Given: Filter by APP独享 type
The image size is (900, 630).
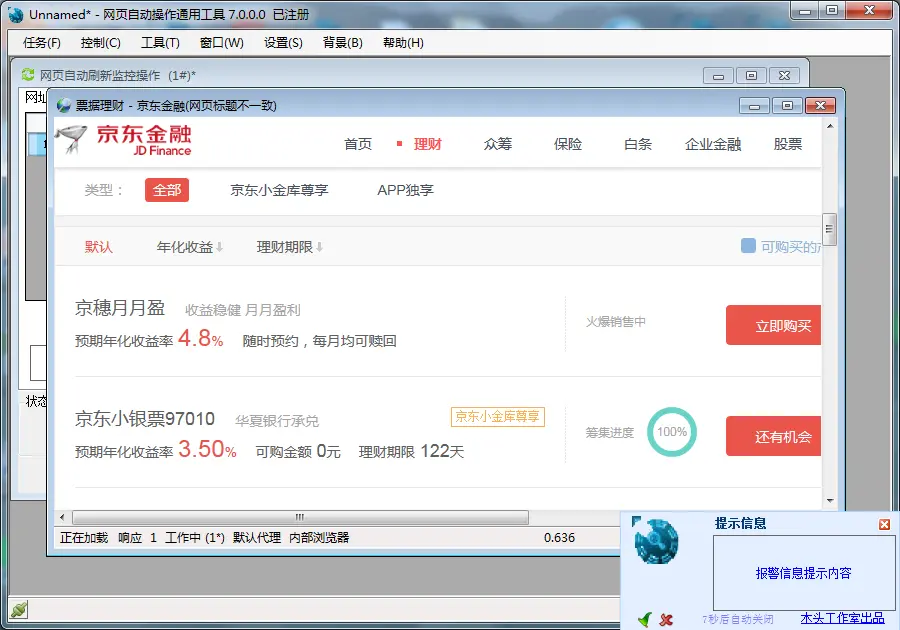Looking at the screenshot, I should [x=405, y=190].
